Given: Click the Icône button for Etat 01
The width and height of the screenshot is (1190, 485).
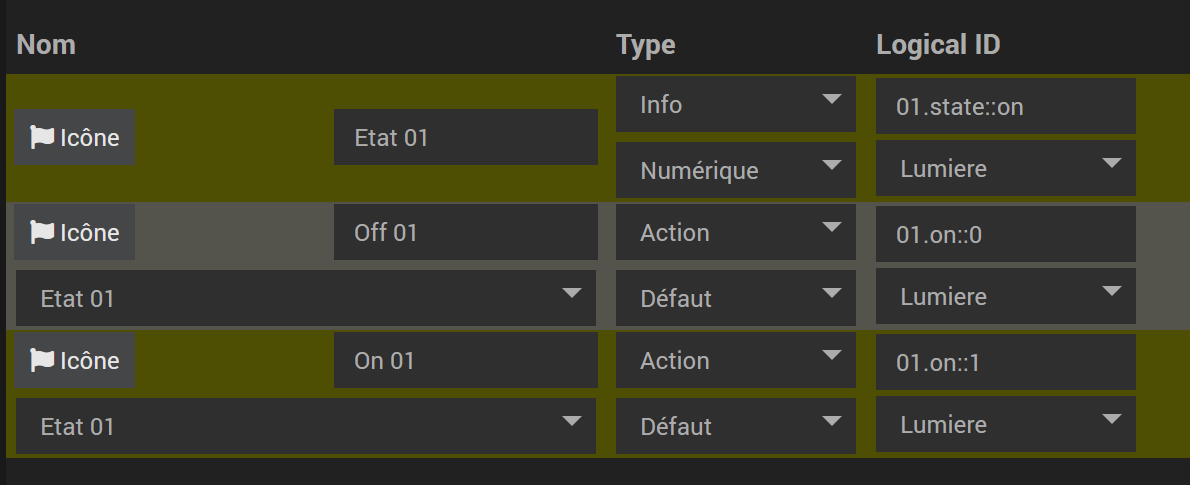Looking at the screenshot, I should click(x=74, y=137).
